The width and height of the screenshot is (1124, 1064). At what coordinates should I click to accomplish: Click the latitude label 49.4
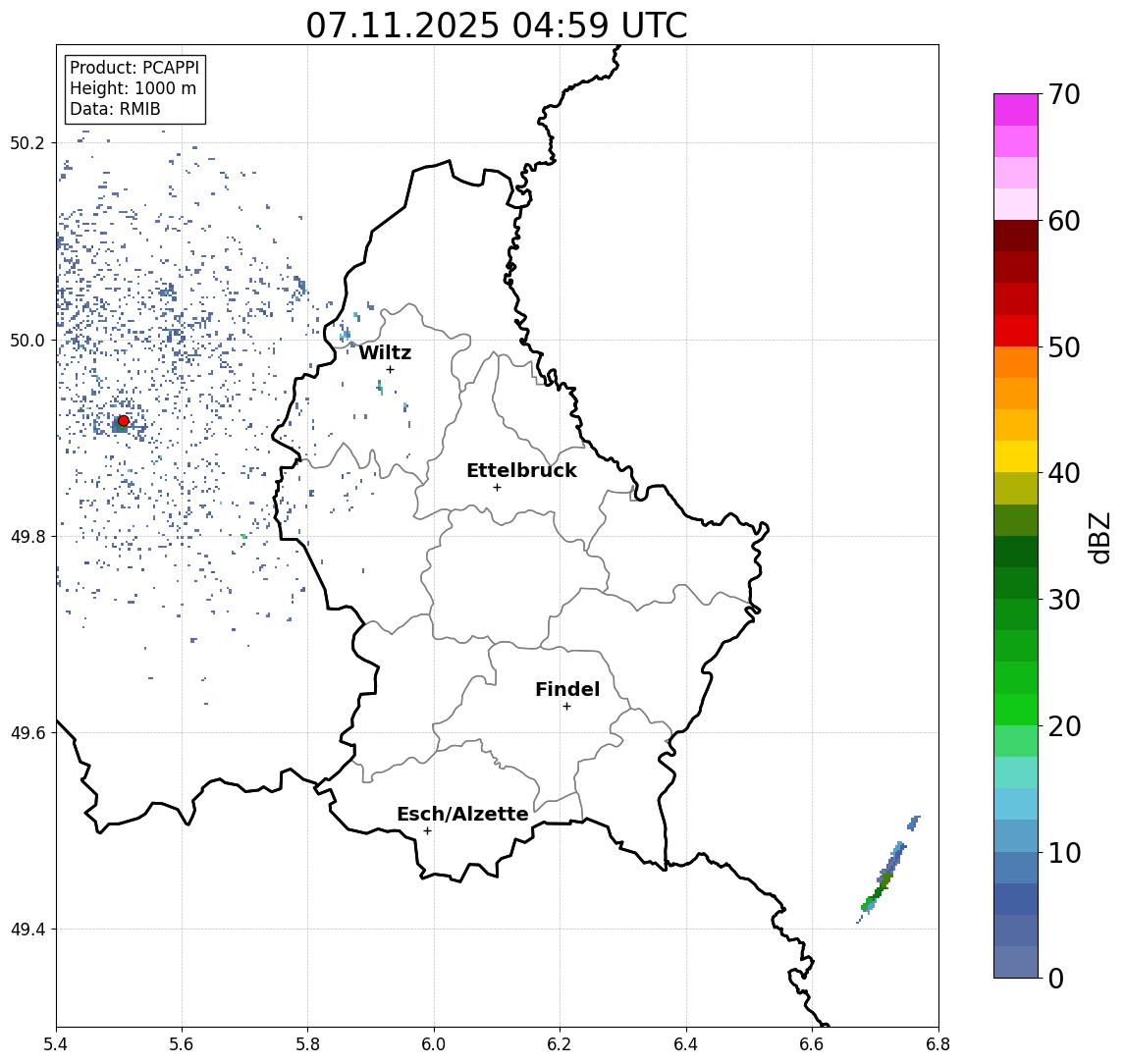(27, 930)
